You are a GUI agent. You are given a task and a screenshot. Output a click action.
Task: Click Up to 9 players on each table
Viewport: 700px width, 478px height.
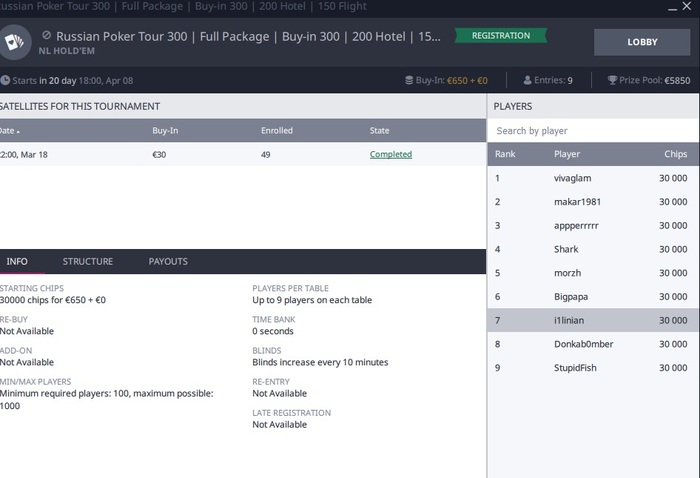tap(312, 300)
